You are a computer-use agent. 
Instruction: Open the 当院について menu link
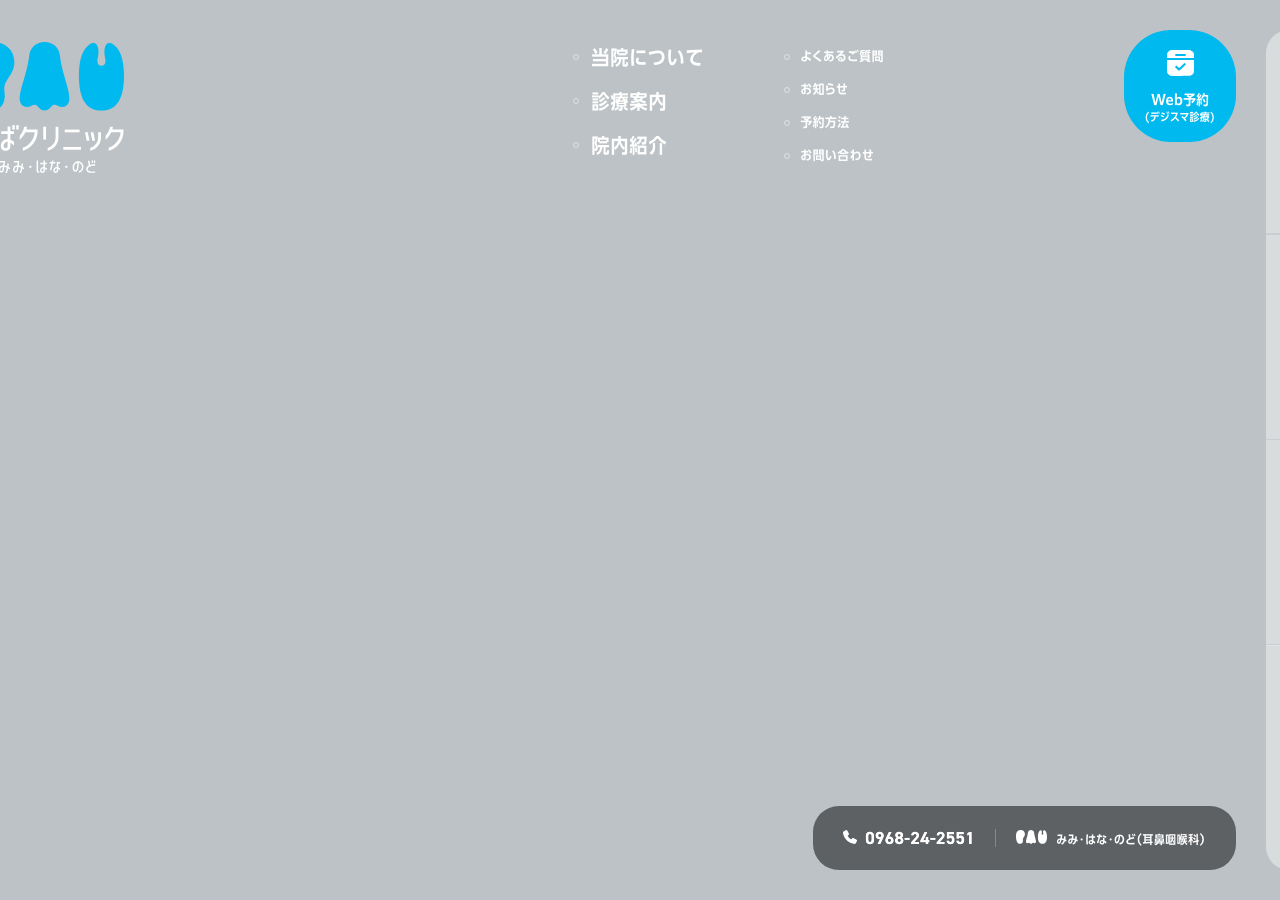pyautogui.click(x=647, y=58)
